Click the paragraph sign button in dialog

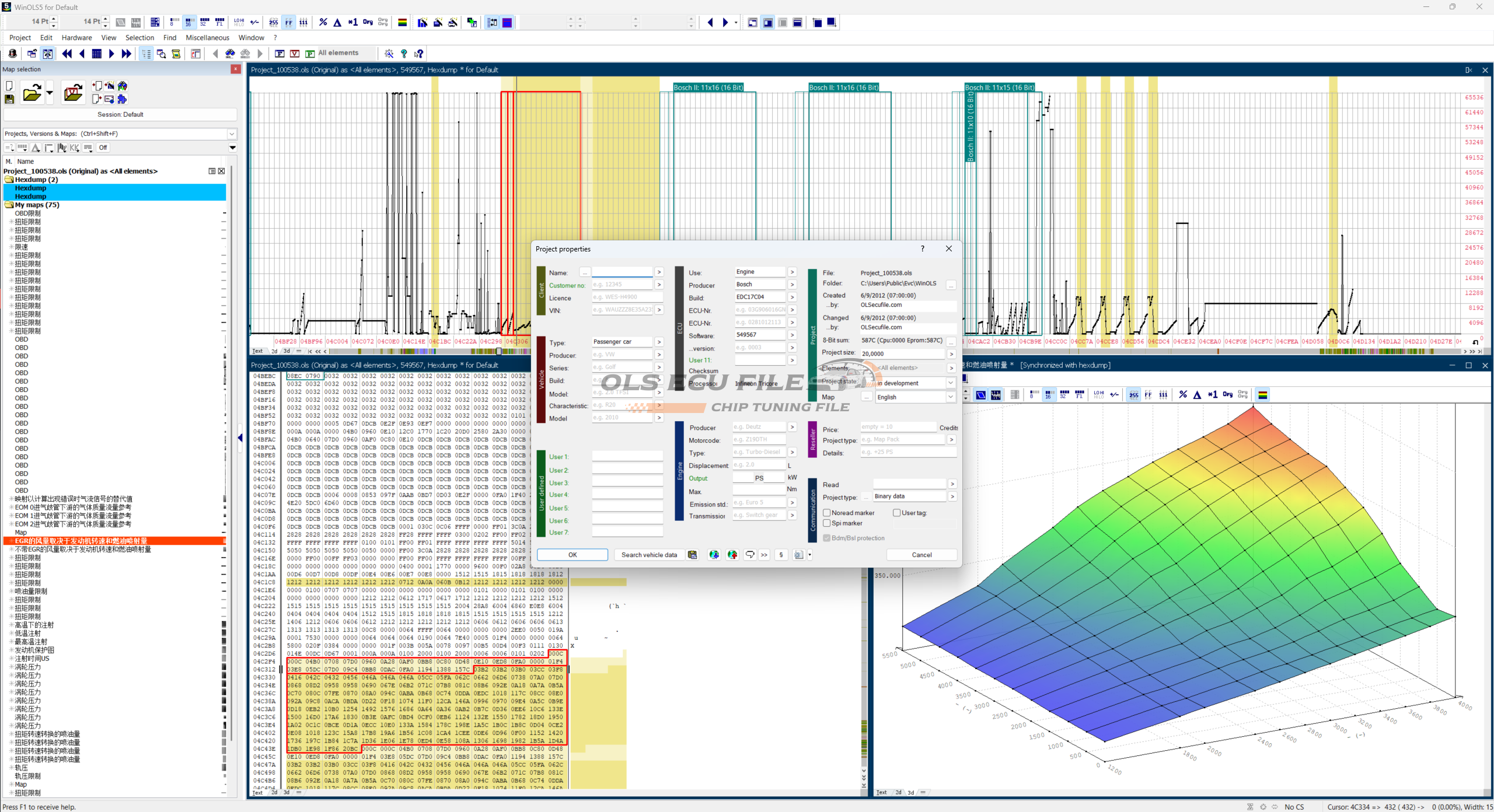(781, 555)
